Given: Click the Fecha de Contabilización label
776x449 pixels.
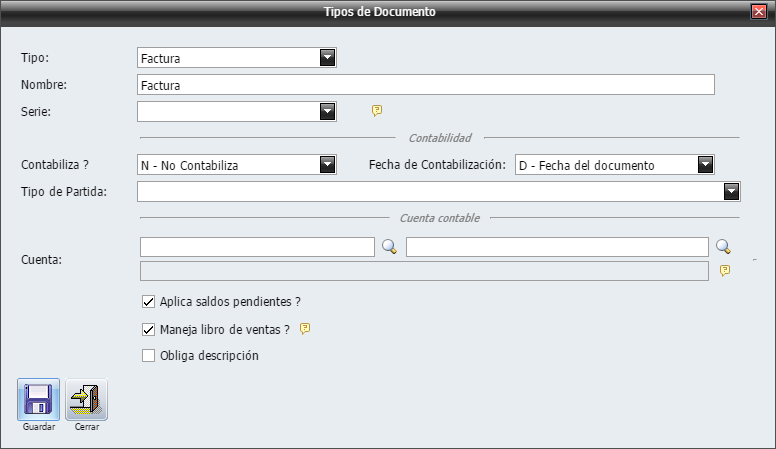Looking at the screenshot, I should (437, 165).
